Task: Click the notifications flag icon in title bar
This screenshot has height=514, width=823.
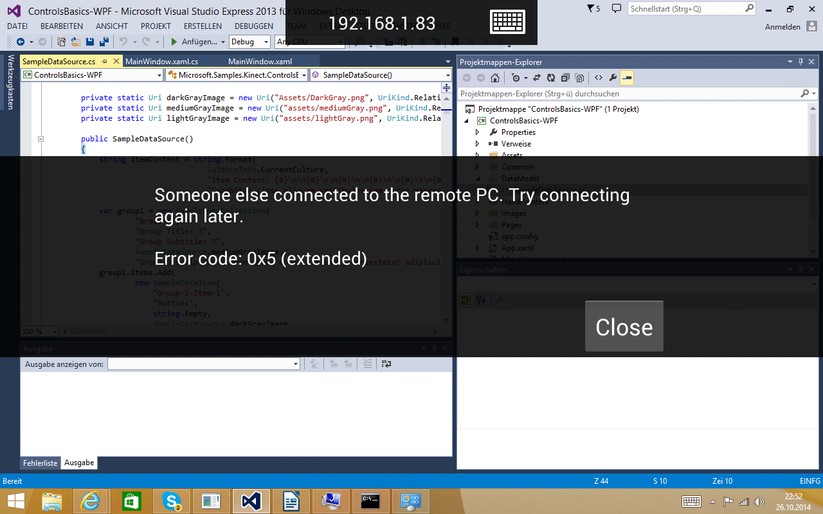Action: point(593,8)
